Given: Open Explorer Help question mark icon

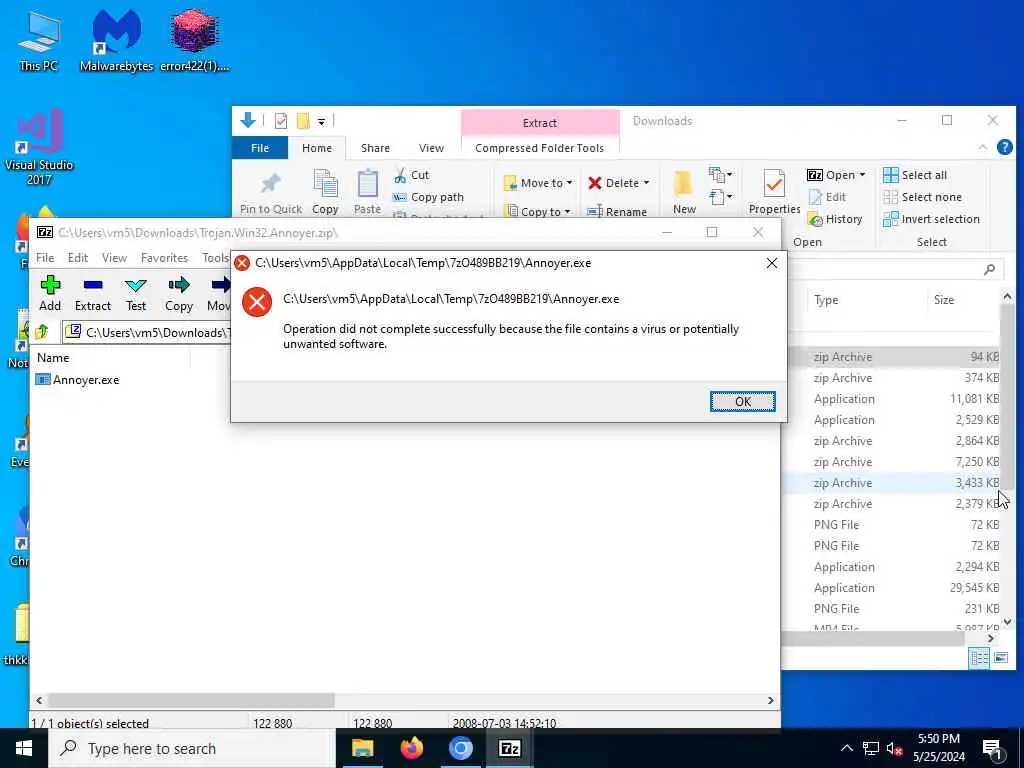Looking at the screenshot, I should pos(1004,148).
